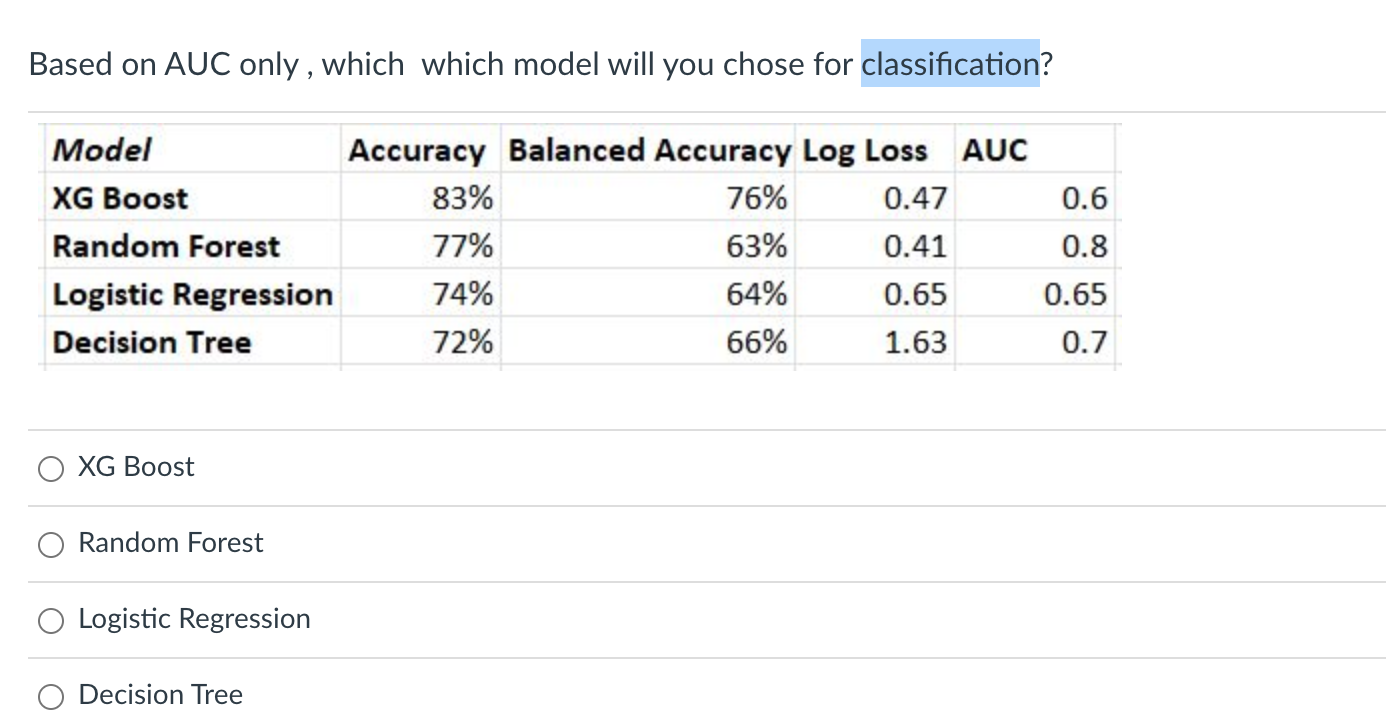1386x710 pixels.
Task: Click the Decision Tree option label
Action: coord(160,694)
